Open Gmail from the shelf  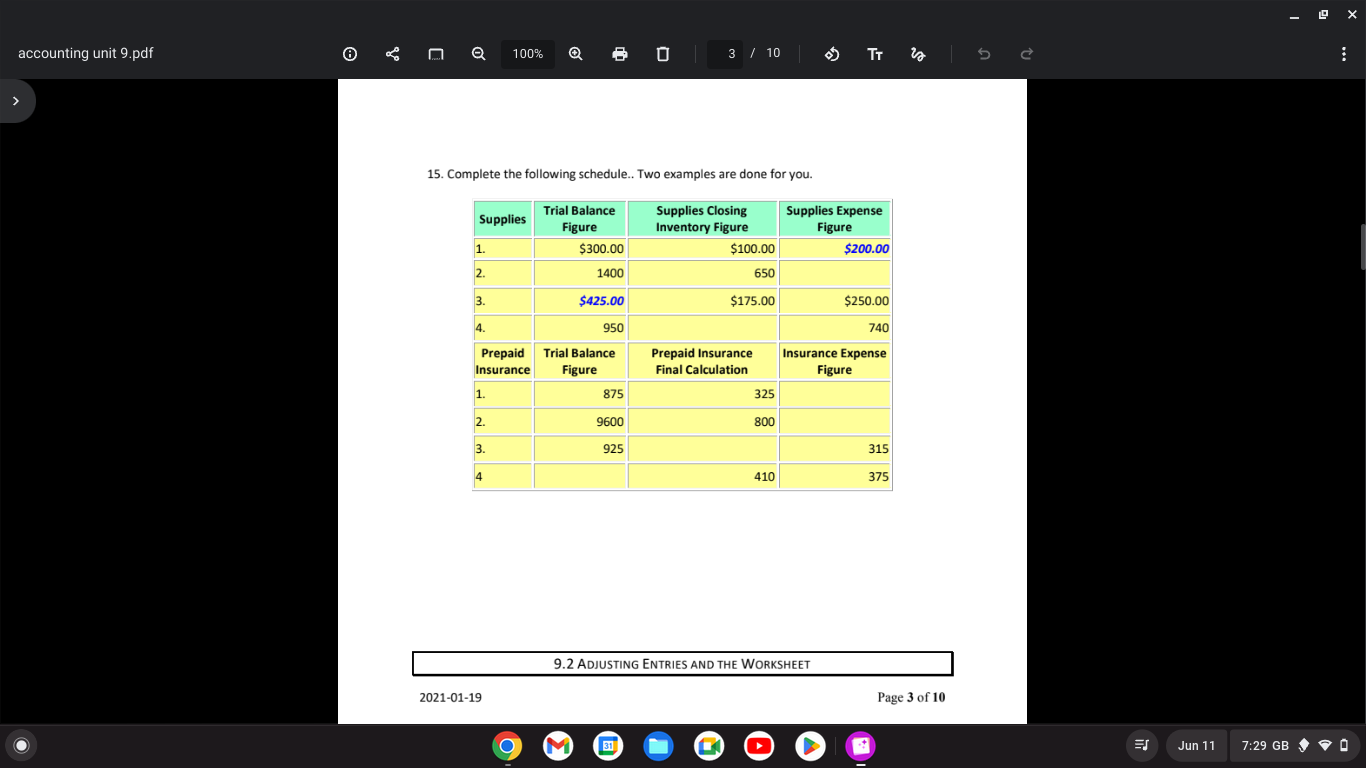557,745
